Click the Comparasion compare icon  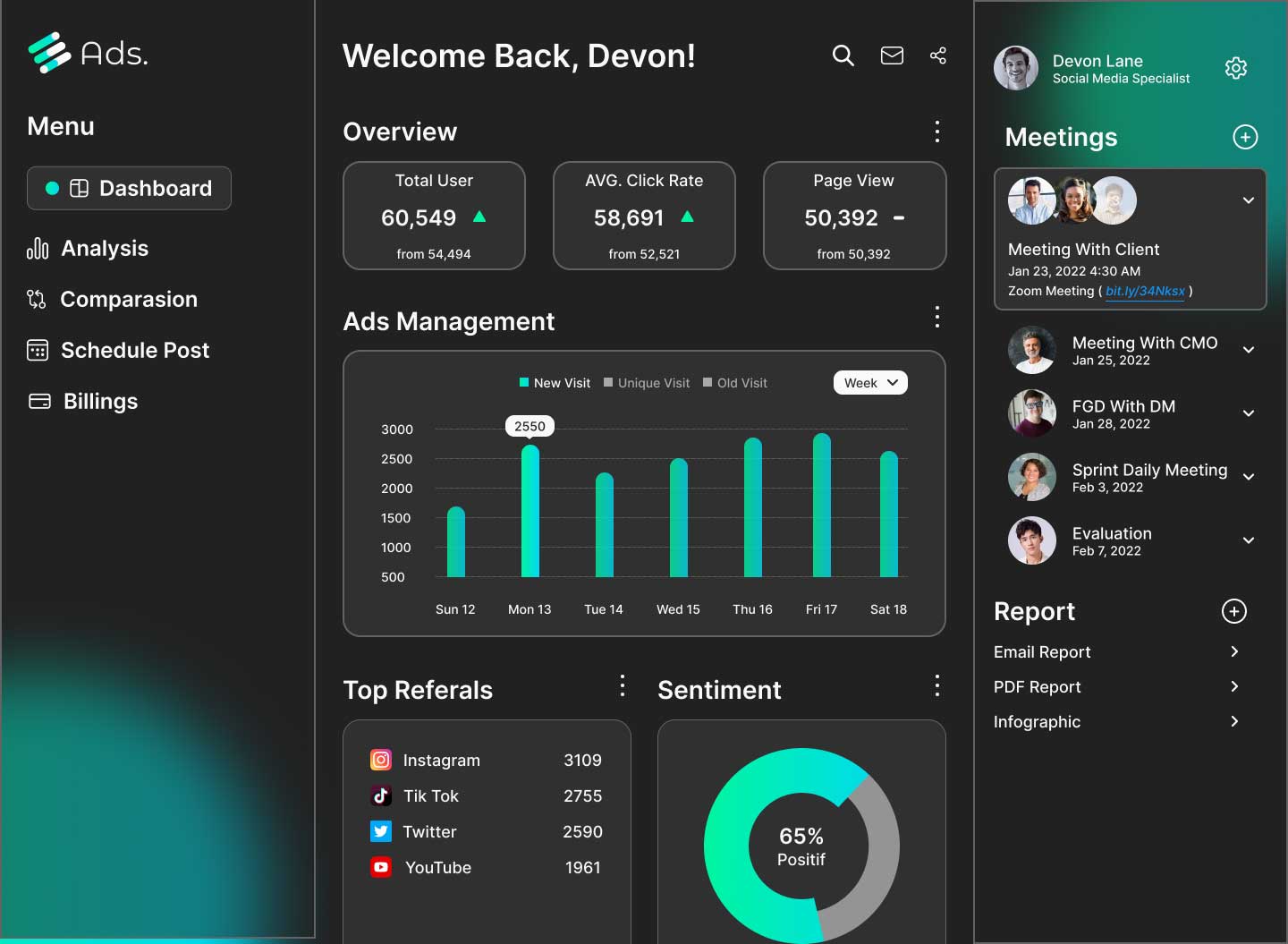(x=36, y=299)
